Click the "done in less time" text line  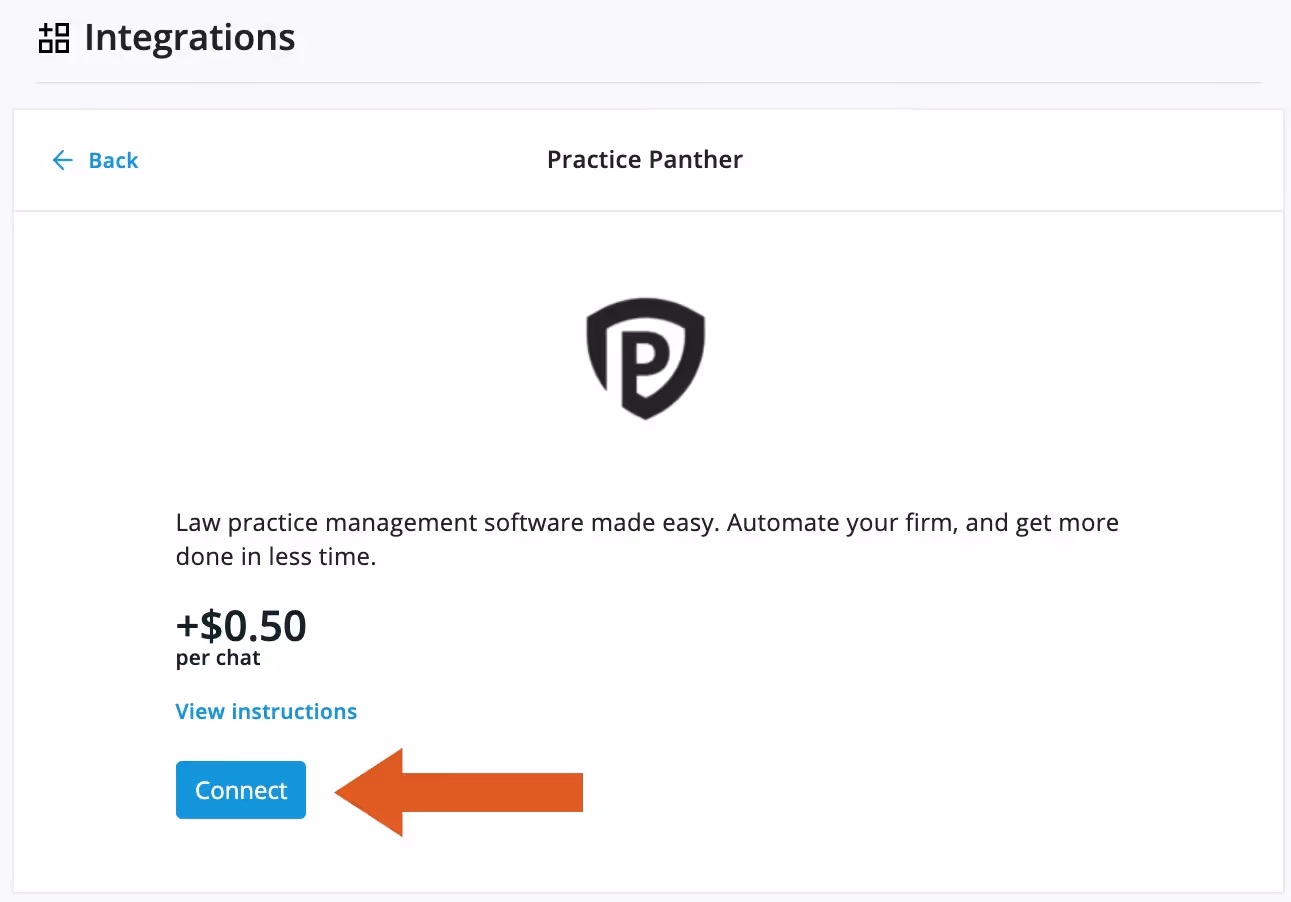[276, 557]
